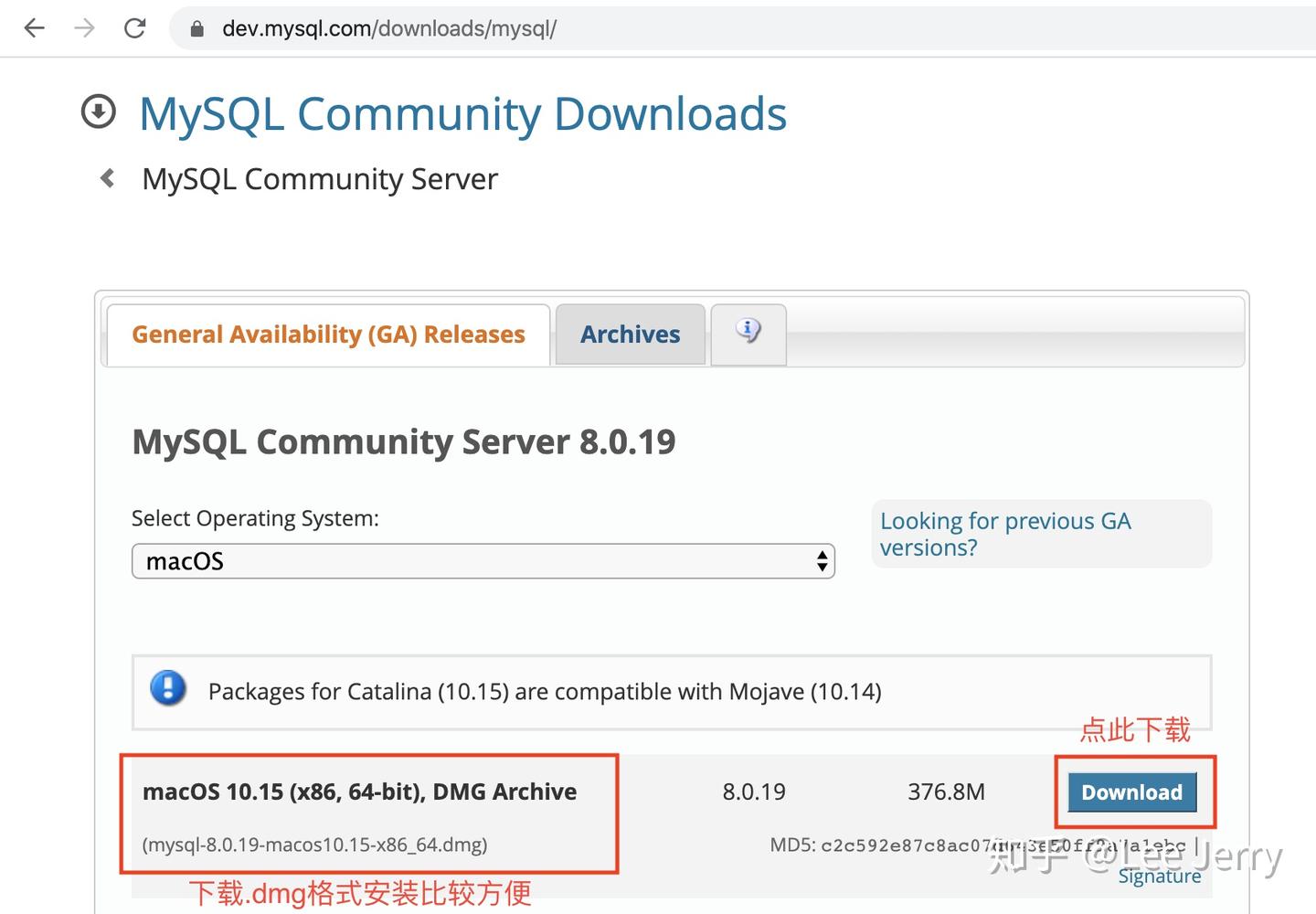The image size is (1316, 914).
Task: Select the General Availability (GA) Releases tab
Action: point(327,334)
